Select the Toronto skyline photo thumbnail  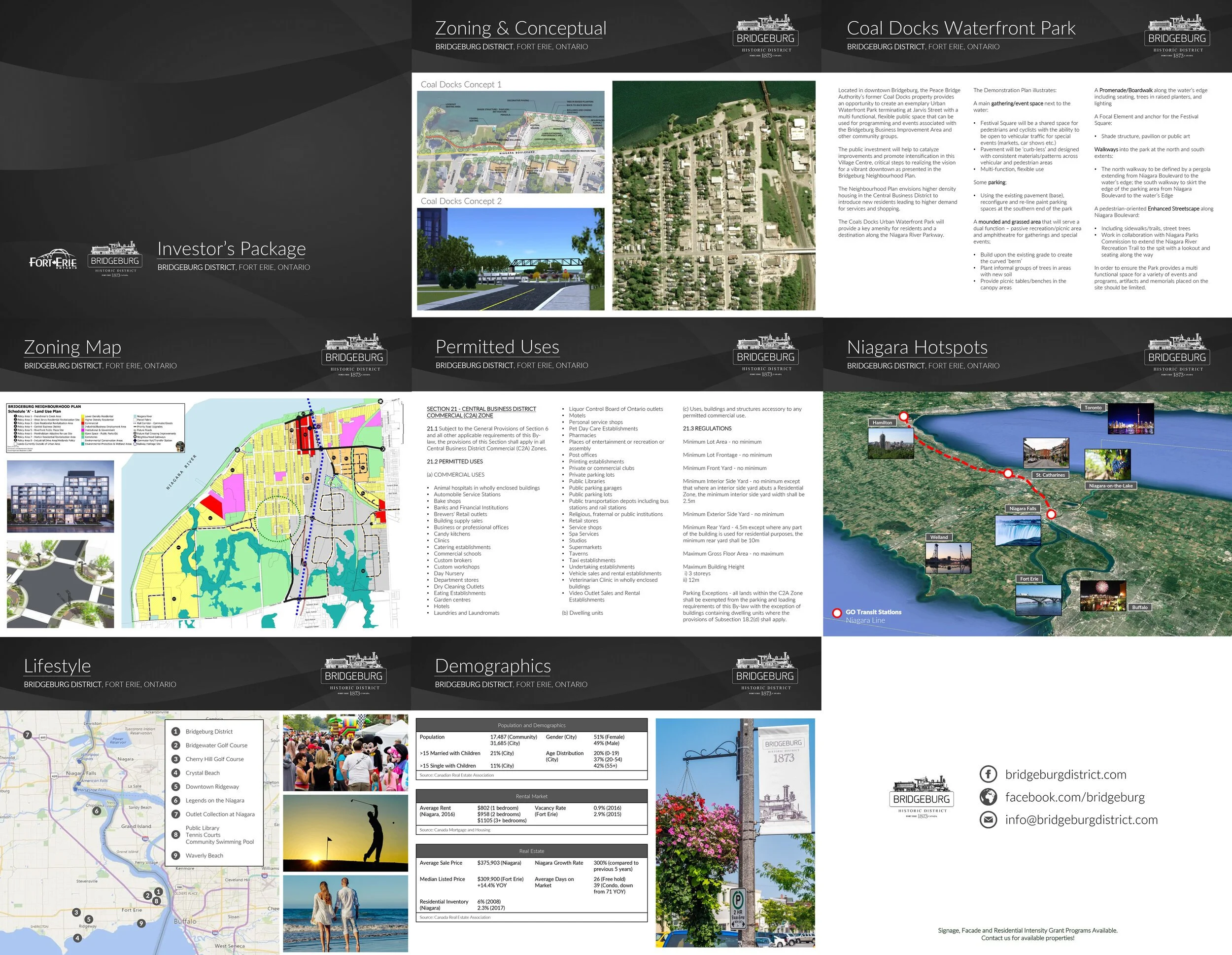(x=1130, y=420)
